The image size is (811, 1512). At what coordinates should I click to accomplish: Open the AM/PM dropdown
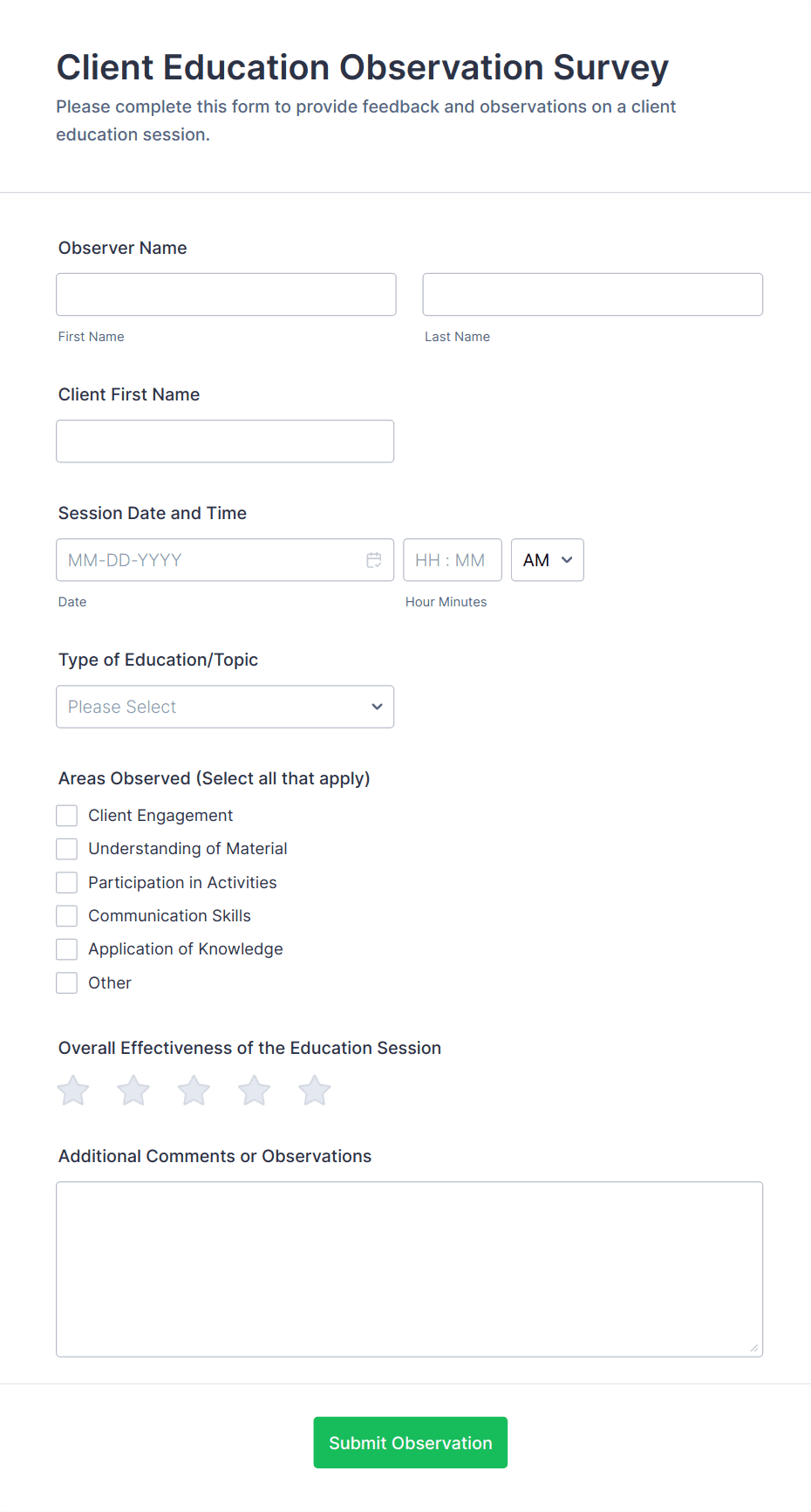[x=547, y=560]
